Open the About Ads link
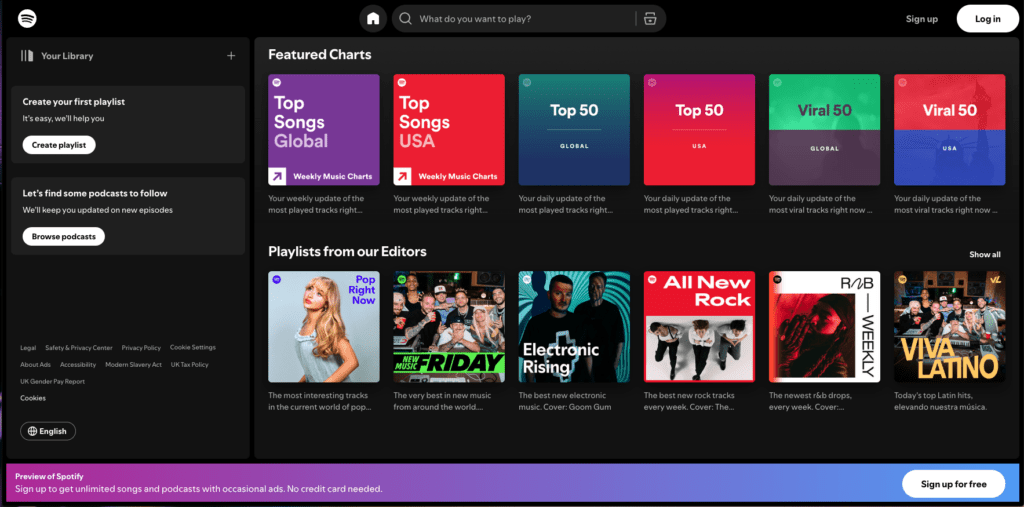1024x507 pixels. click(x=35, y=365)
